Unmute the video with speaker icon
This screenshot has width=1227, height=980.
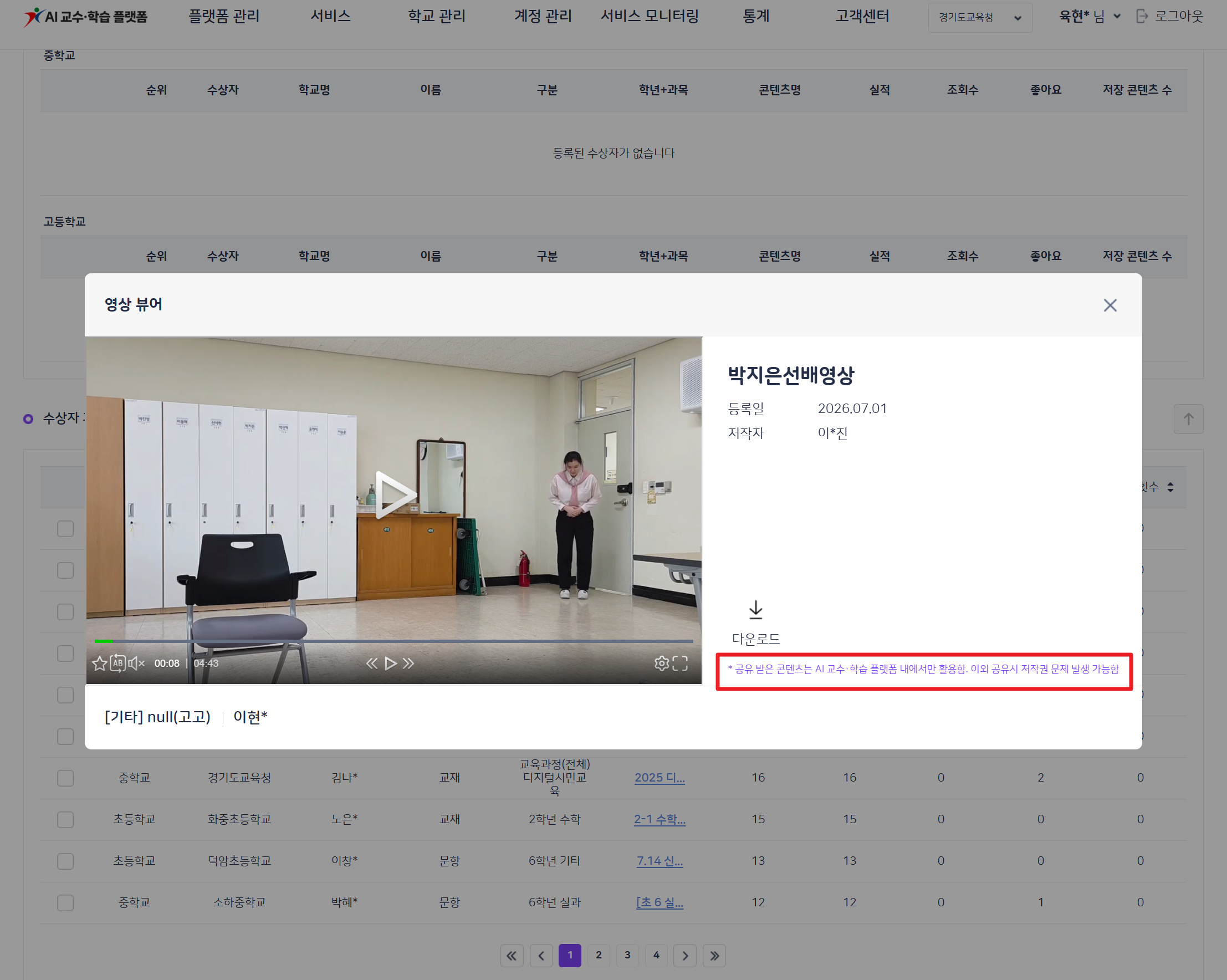[136, 663]
